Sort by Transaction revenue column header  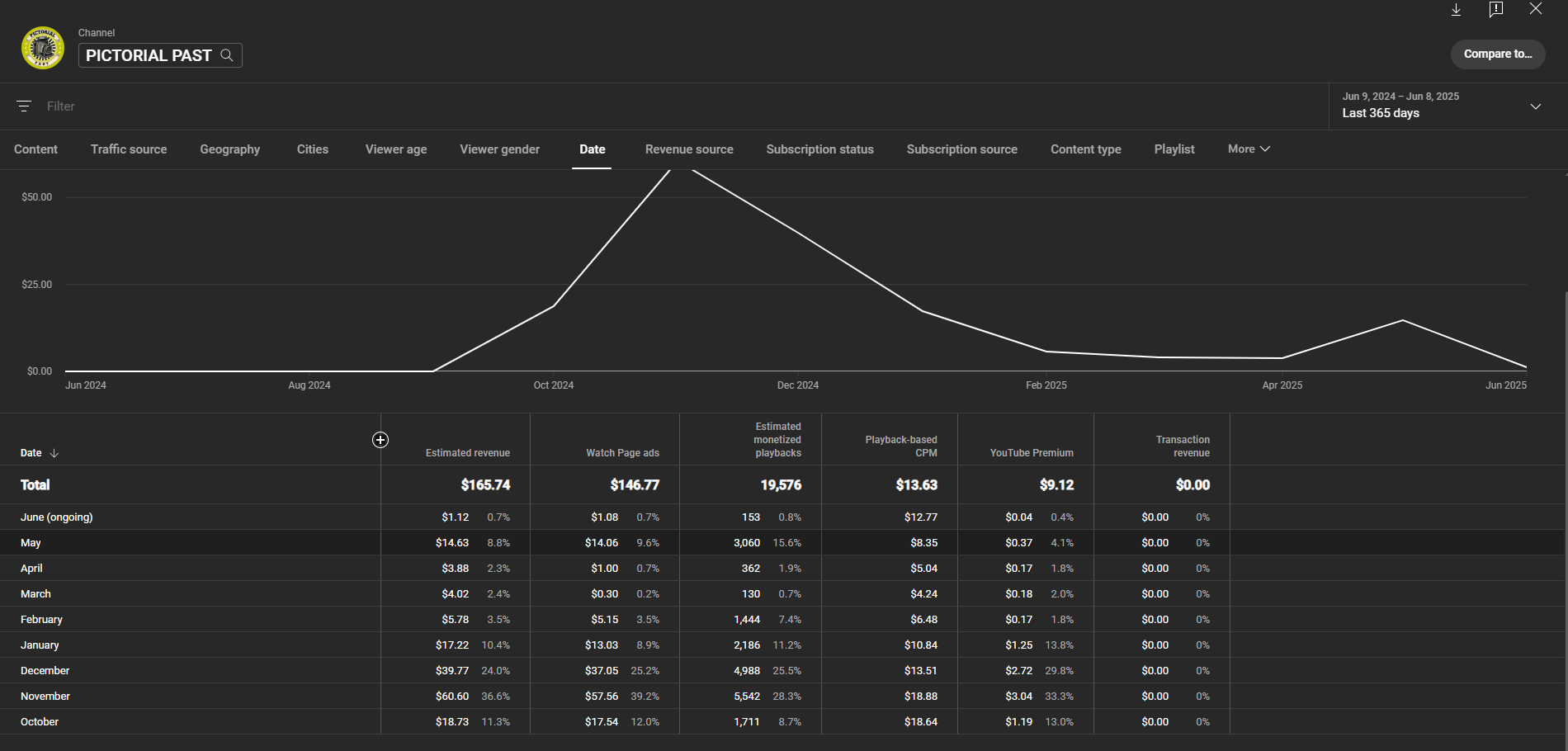click(x=1183, y=446)
